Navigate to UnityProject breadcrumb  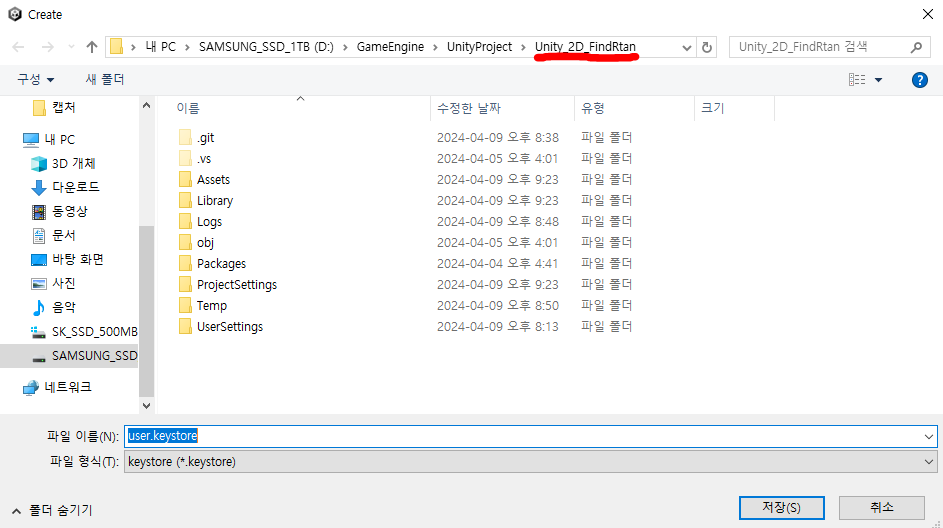479,47
